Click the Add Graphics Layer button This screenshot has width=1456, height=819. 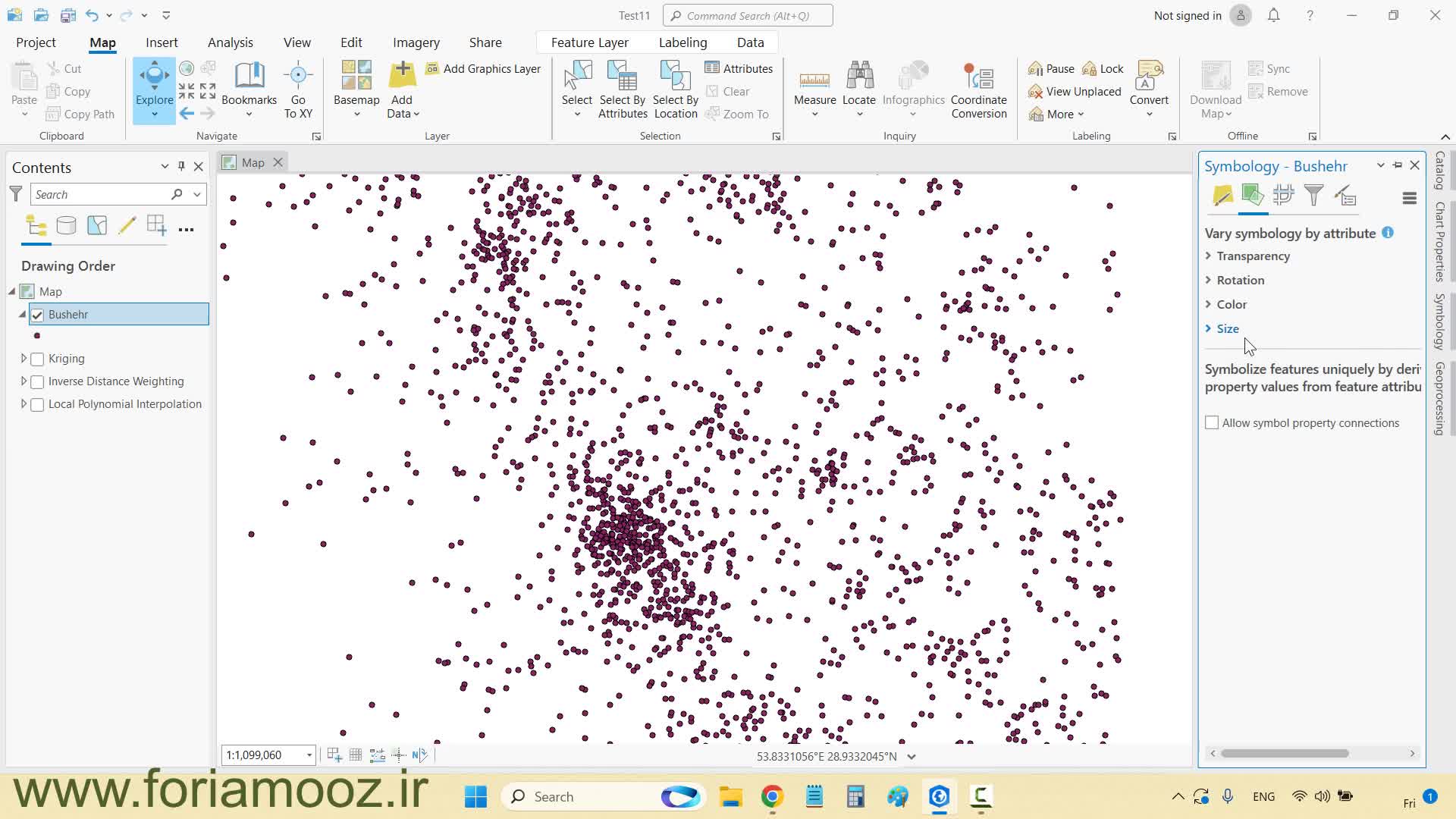pyautogui.click(x=483, y=68)
